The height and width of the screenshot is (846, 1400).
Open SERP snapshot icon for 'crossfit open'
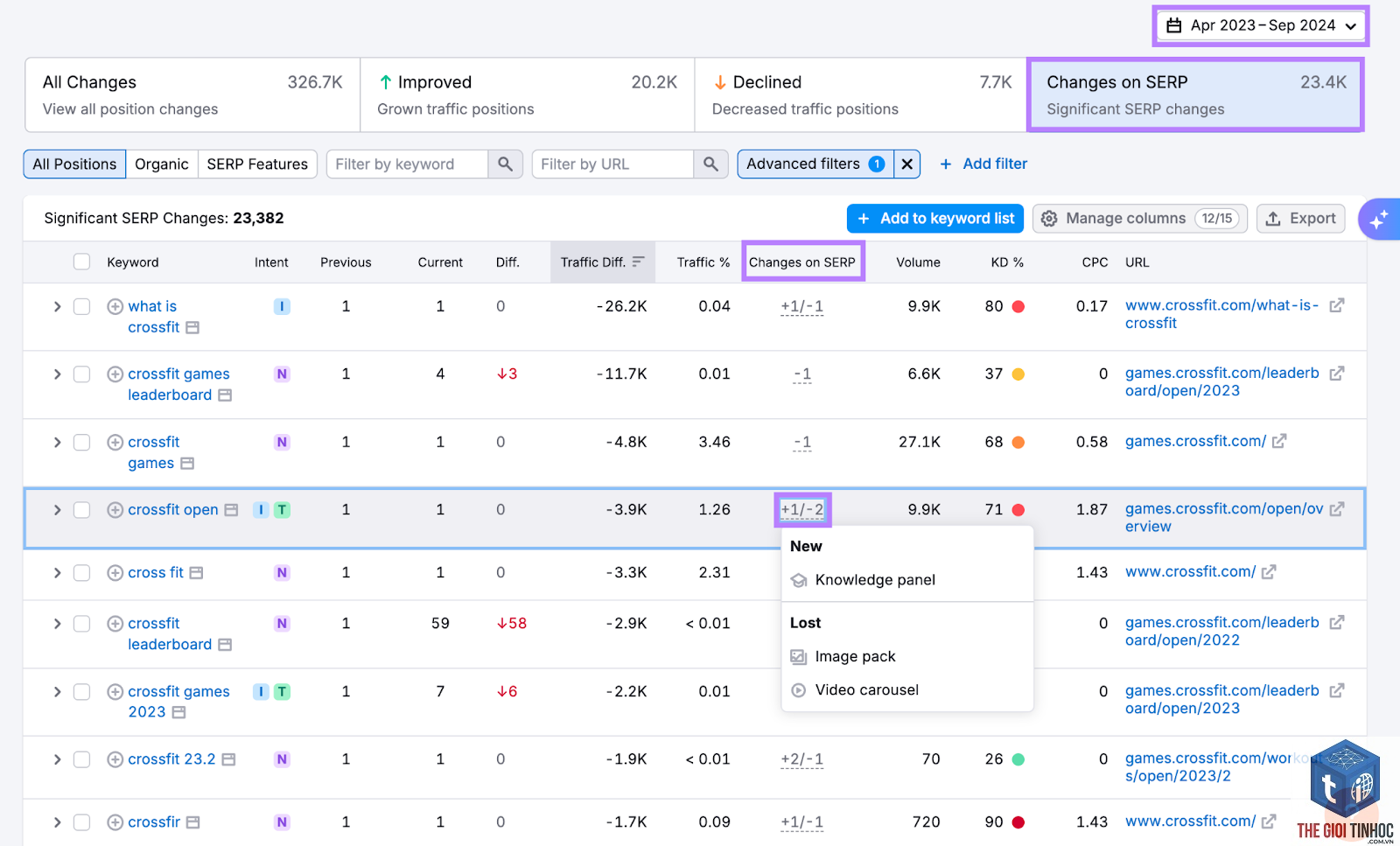click(231, 509)
